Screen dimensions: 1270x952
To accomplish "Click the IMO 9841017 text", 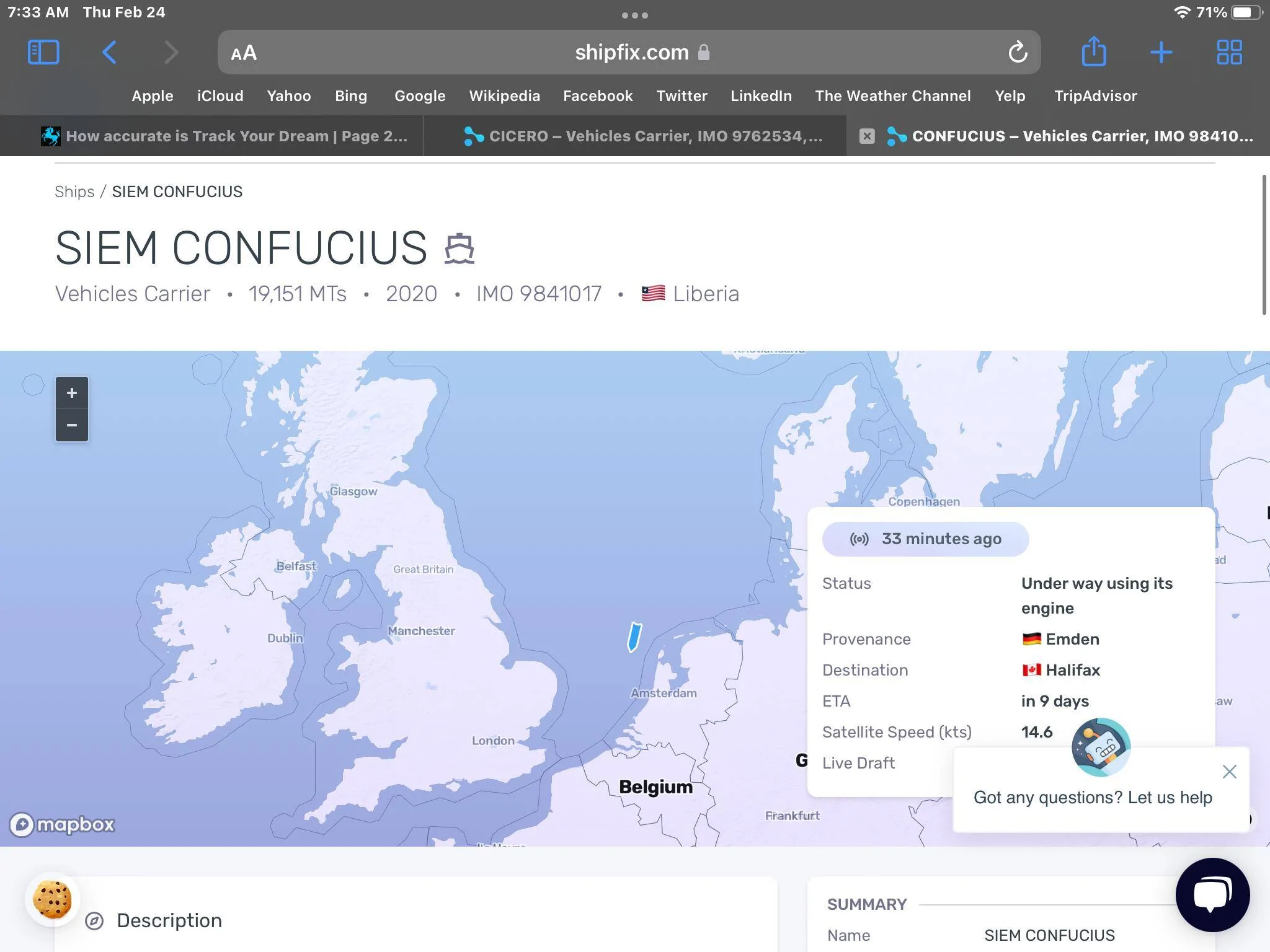I will tap(539, 294).
